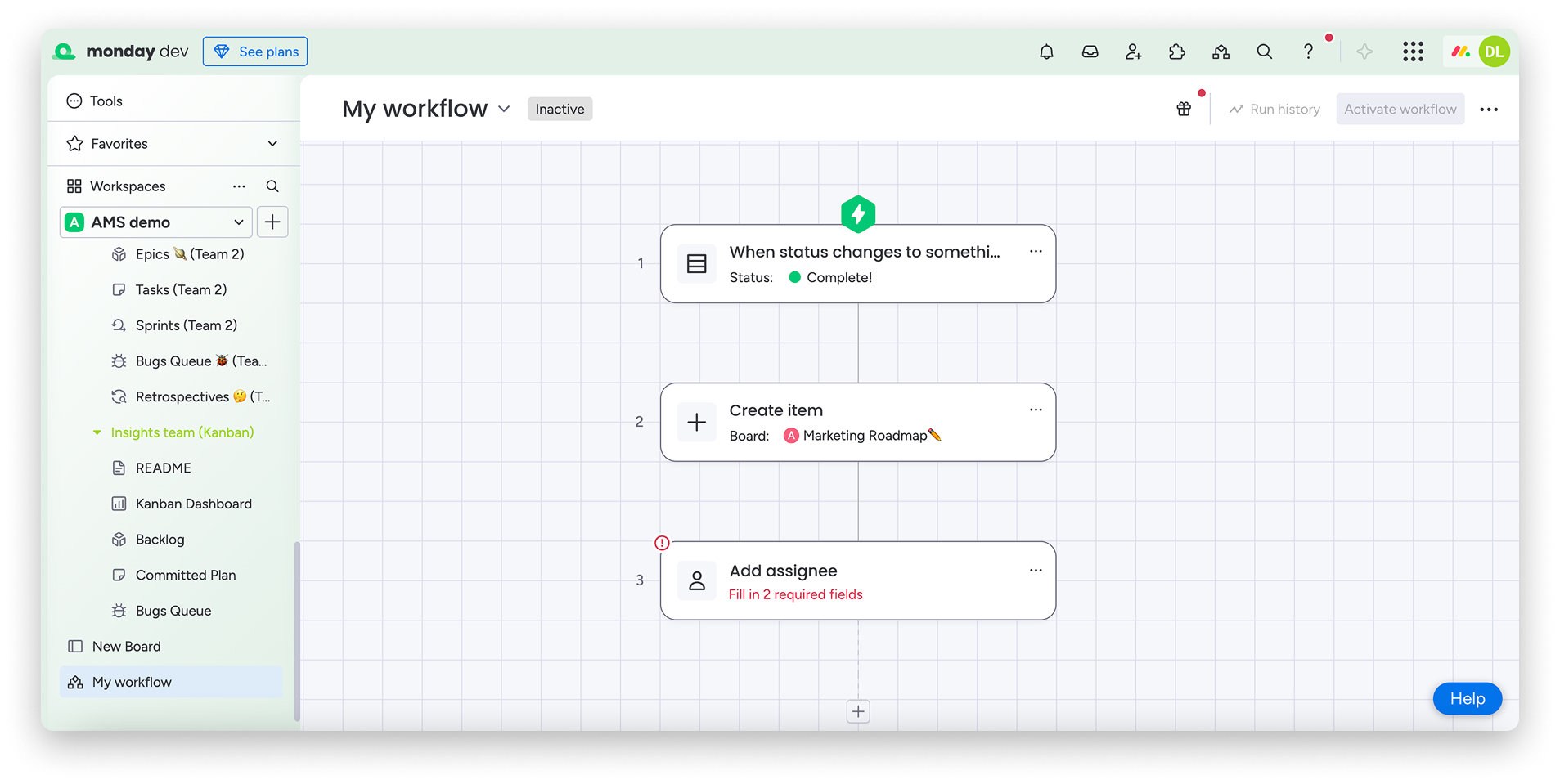Open the AMS demo workspace dropdown

coord(156,222)
